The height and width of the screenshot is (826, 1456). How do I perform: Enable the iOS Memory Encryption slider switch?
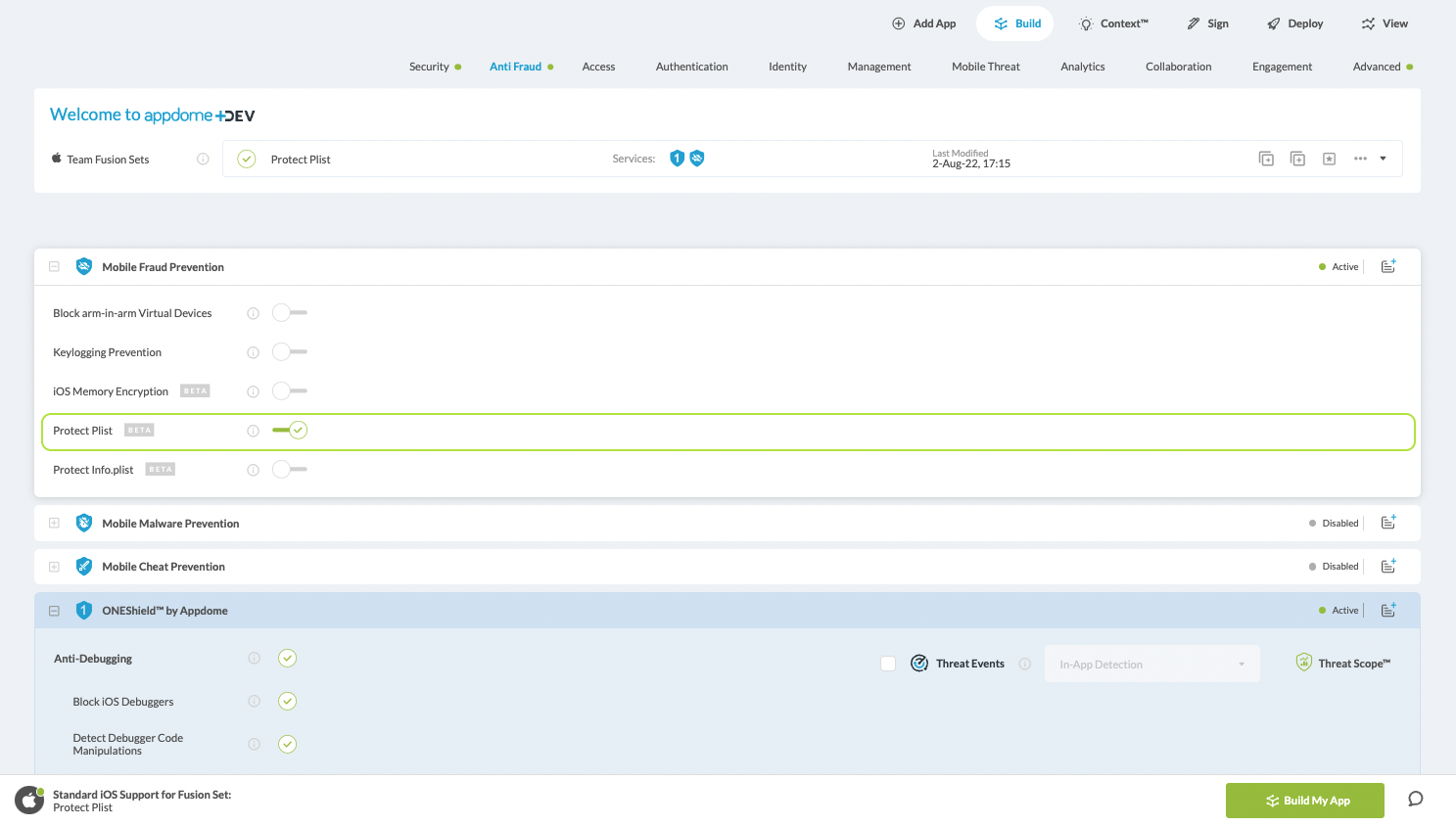289,391
